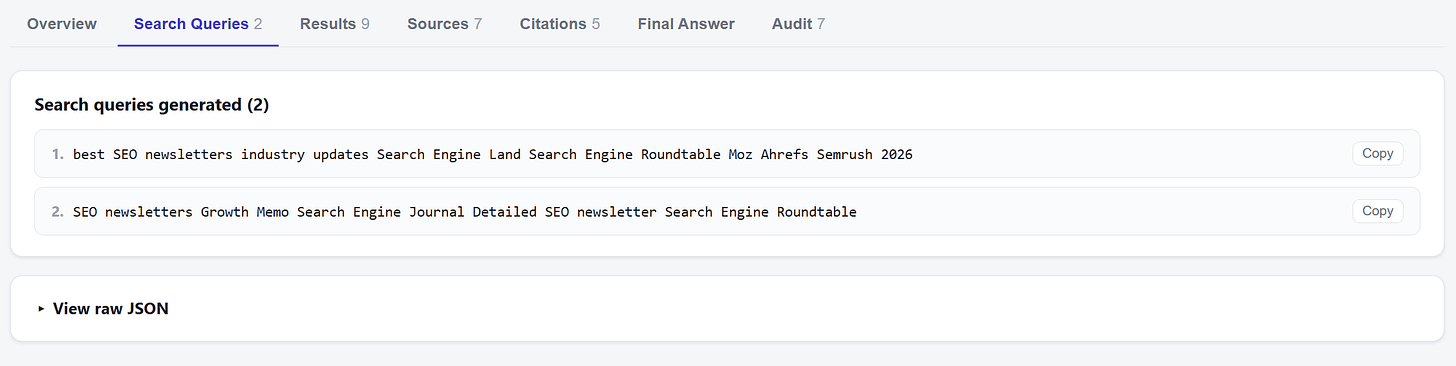1456x366 pixels.
Task: Copy the first search query
Action: 1377,154
